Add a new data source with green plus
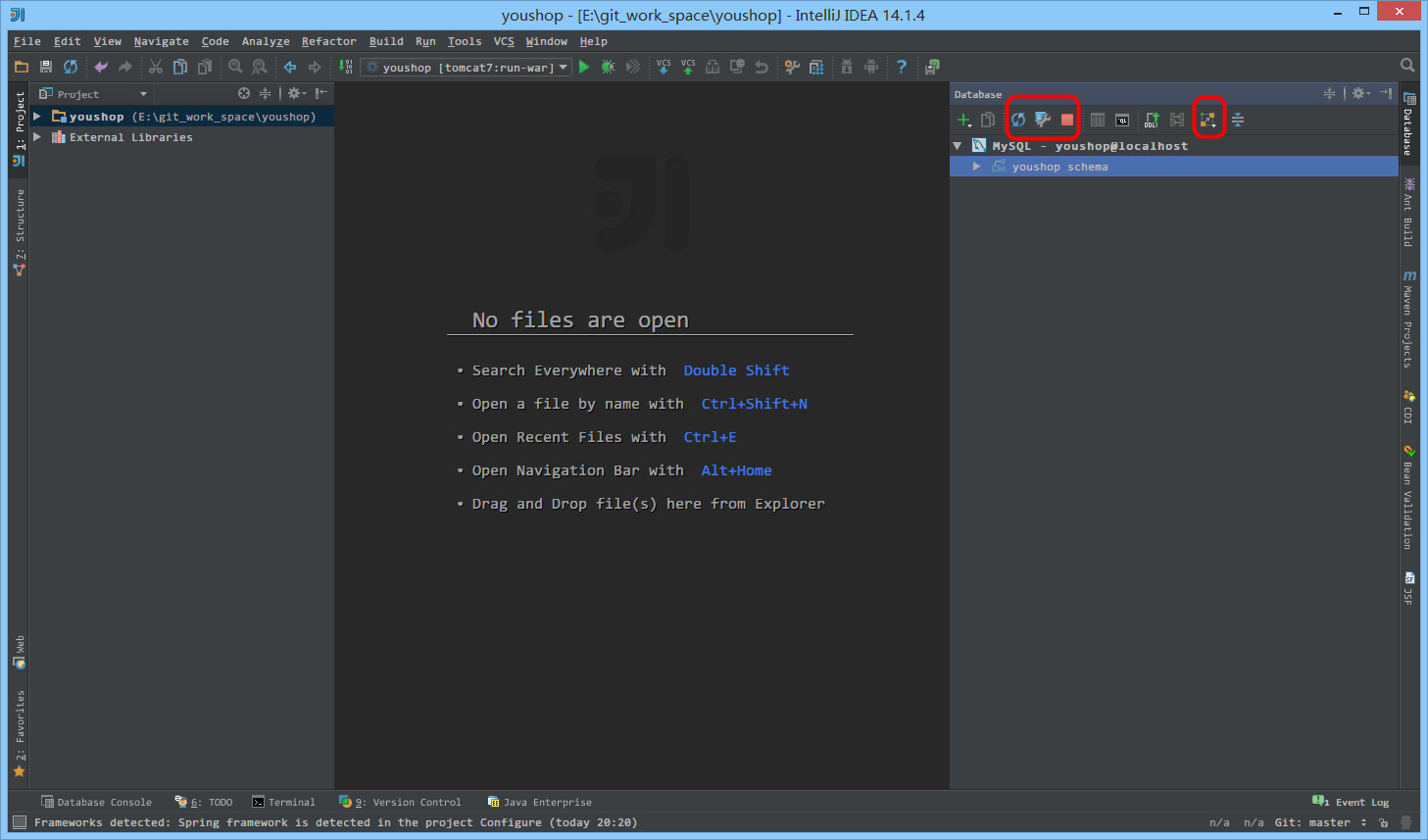The height and width of the screenshot is (840, 1428). [x=963, y=120]
